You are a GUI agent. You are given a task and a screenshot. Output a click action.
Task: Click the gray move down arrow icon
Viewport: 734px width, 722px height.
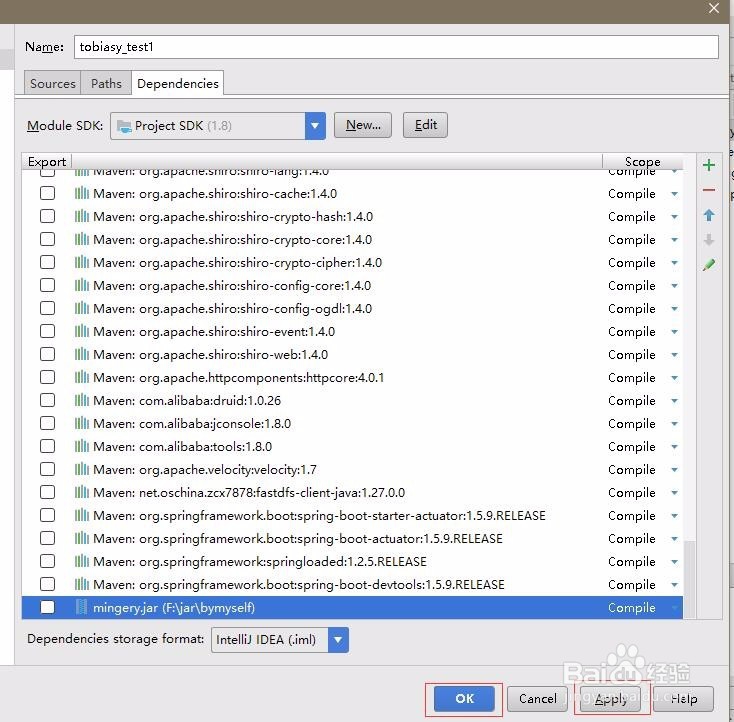click(x=709, y=240)
